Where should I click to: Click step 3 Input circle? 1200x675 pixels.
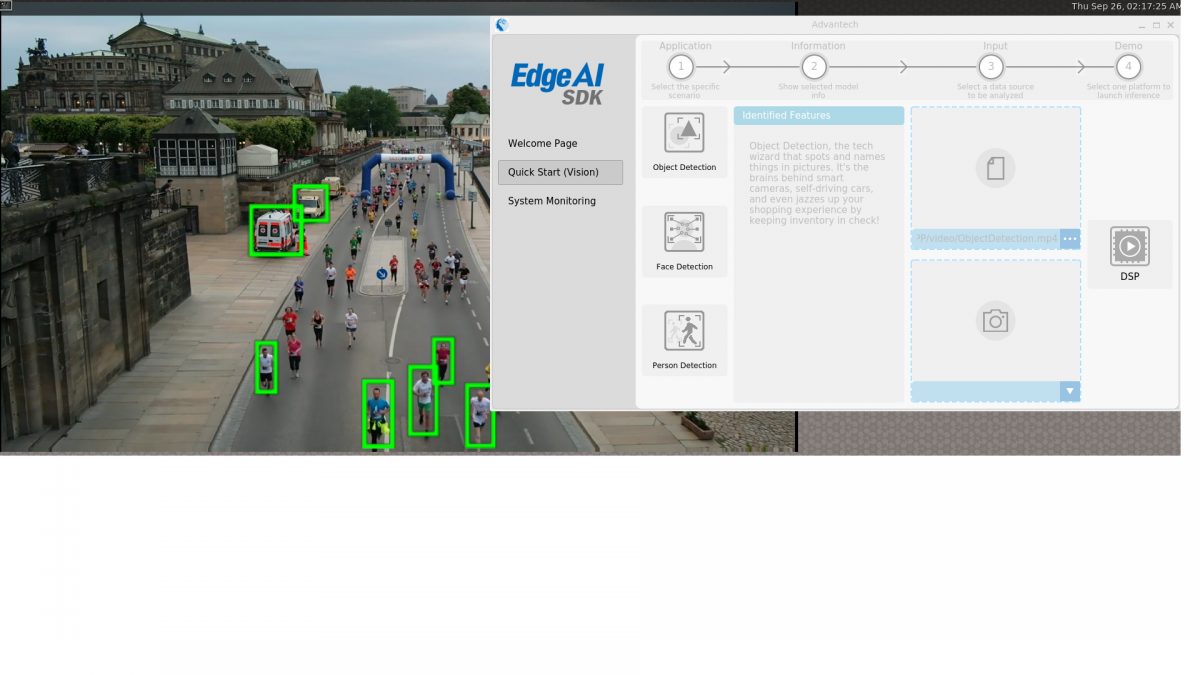point(990,66)
